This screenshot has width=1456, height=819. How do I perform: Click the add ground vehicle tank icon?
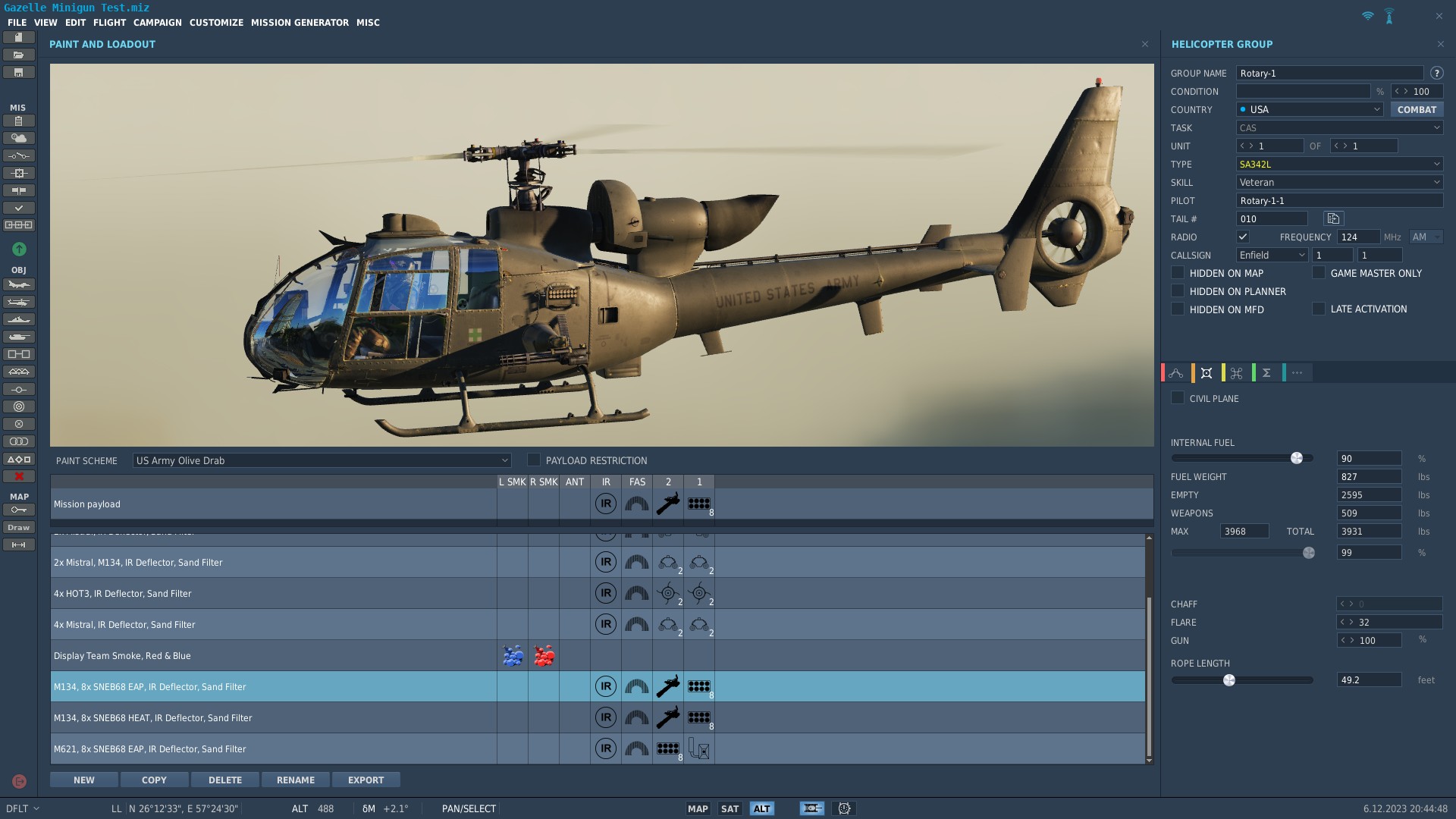point(19,337)
